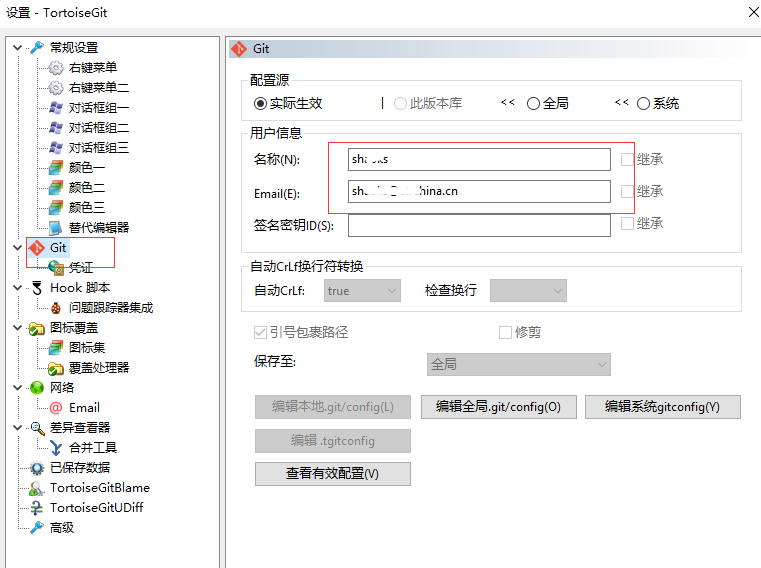Click the green globe icon beside 网络
Viewport: 761px width, 568px height.
37,387
